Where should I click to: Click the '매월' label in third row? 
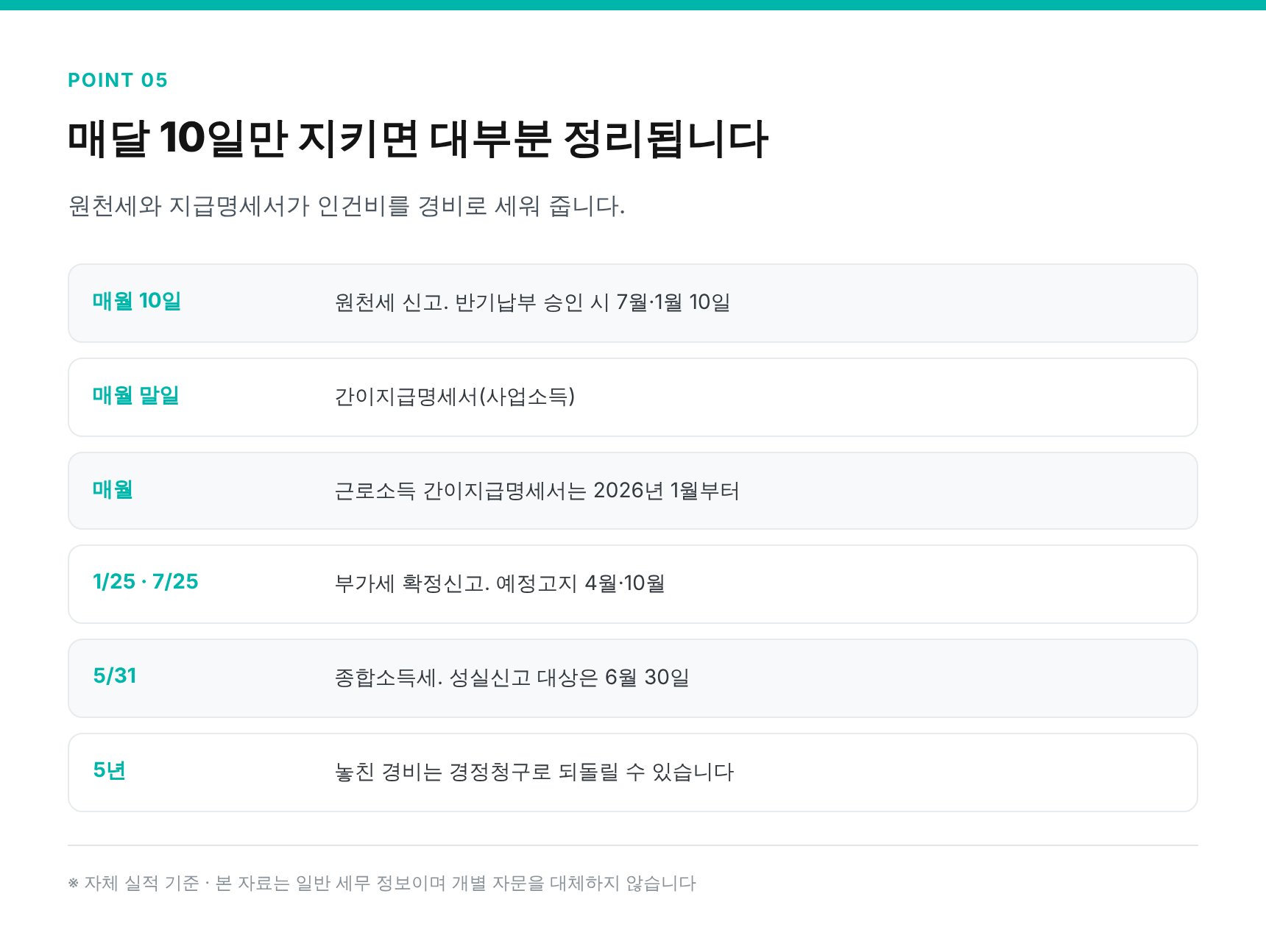pos(113,489)
